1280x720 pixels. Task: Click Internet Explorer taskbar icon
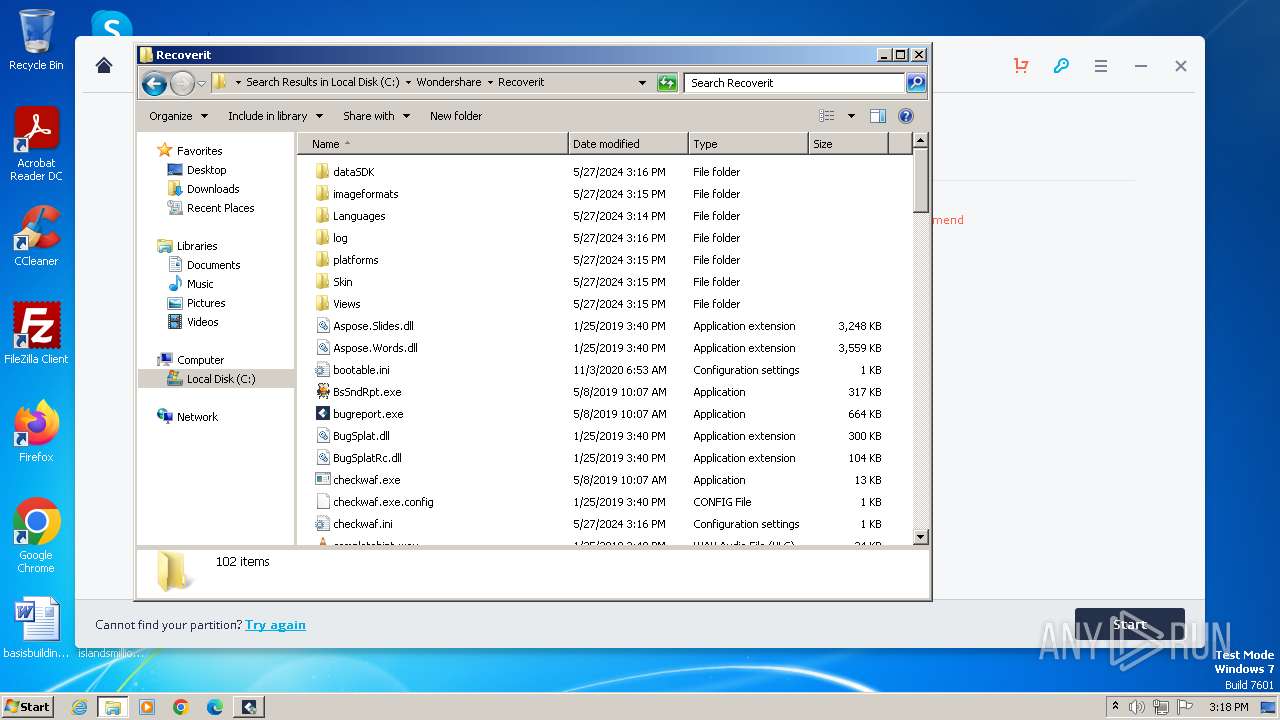(x=79, y=707)
